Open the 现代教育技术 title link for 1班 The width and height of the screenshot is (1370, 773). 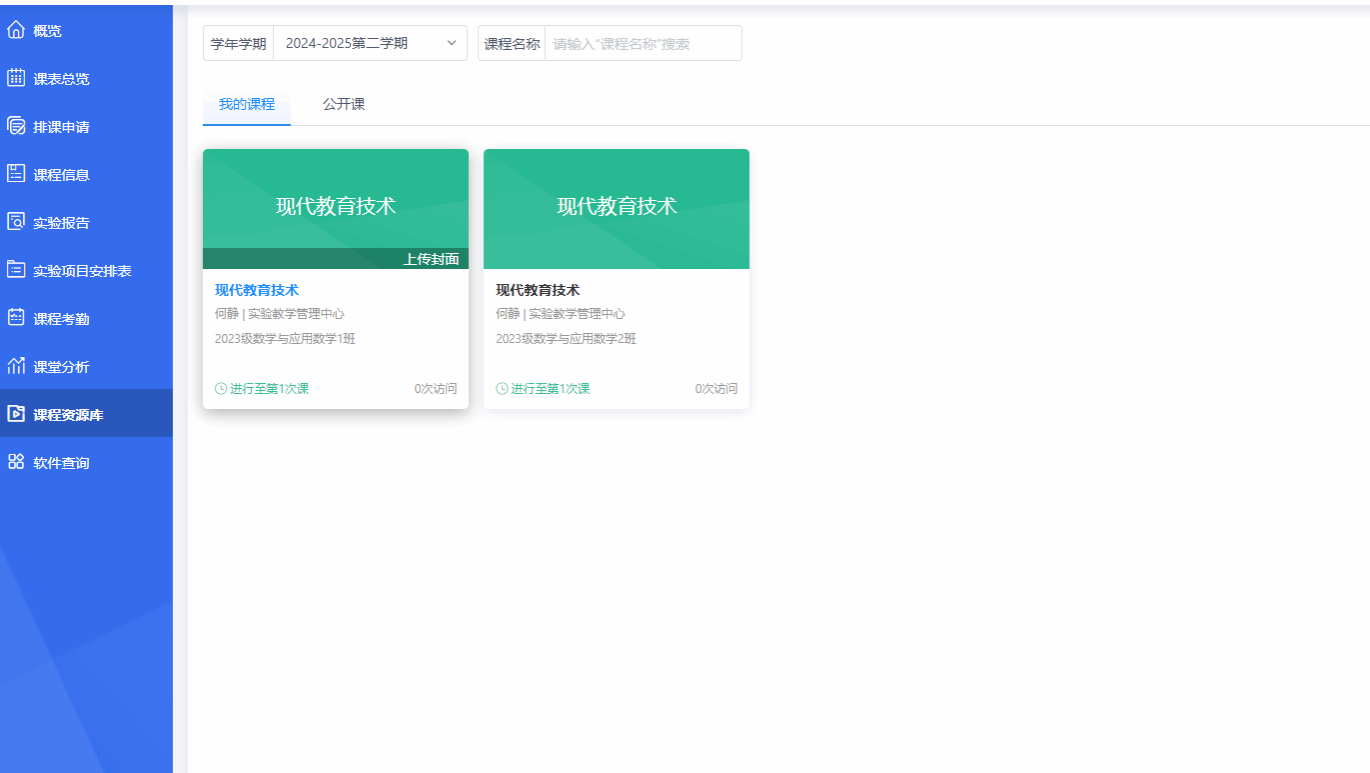[x=257, y=290]
